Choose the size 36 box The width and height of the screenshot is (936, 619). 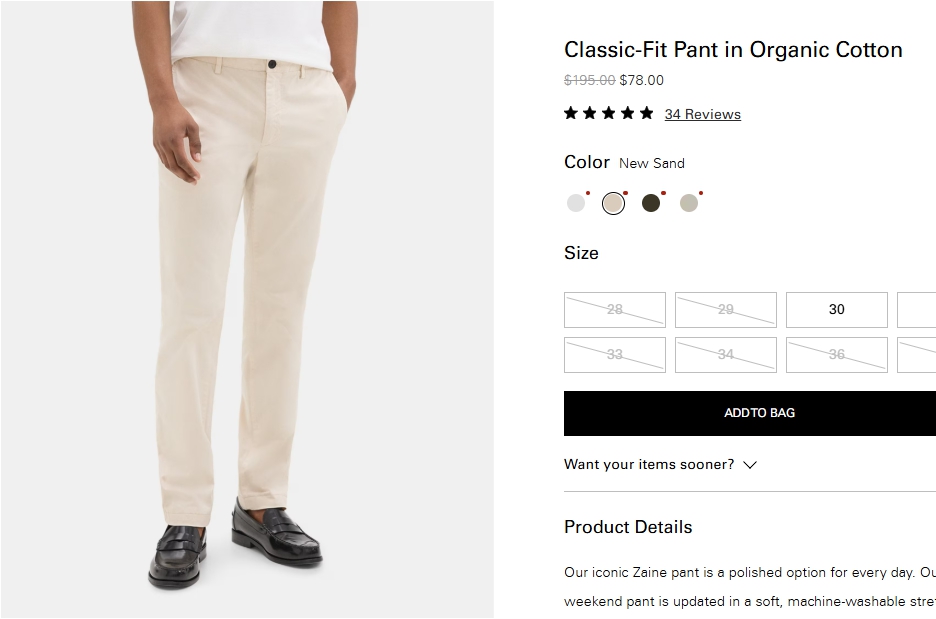pos(836,355)
